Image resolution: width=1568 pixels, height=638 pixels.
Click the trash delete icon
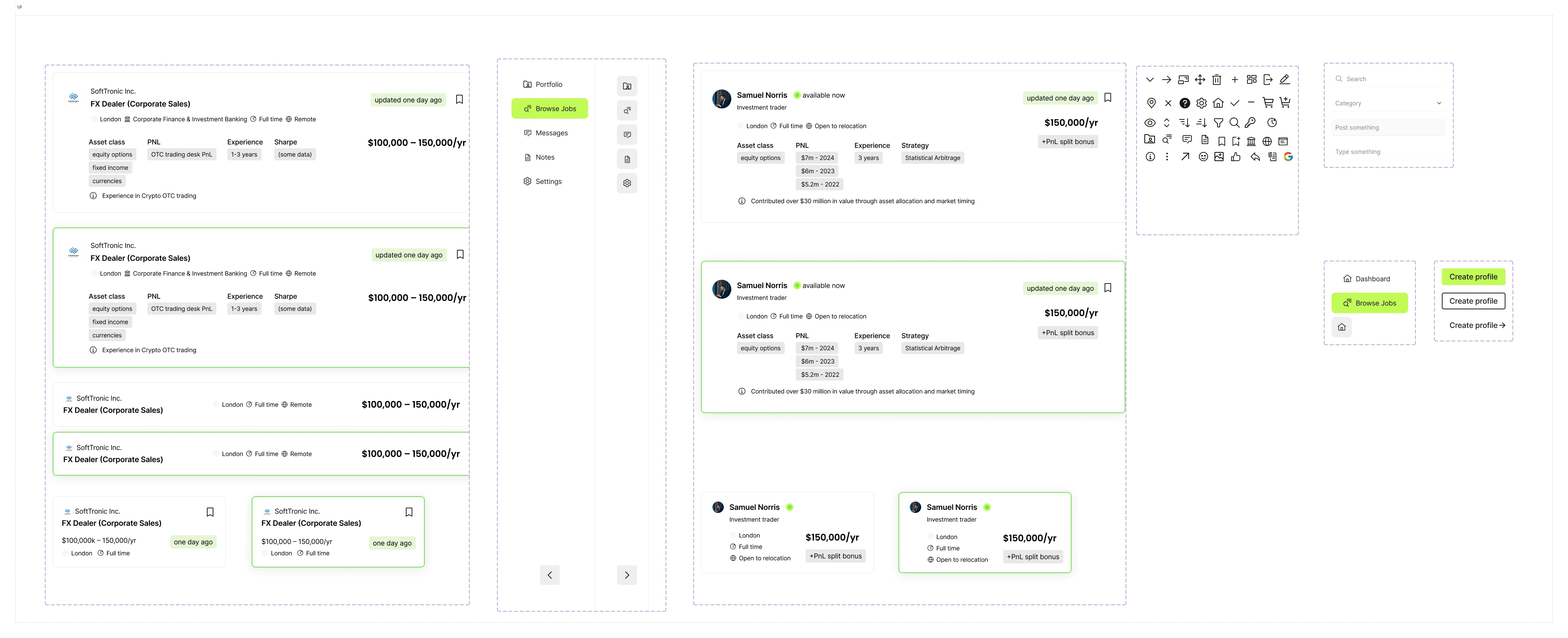(x=1216, y=80)
